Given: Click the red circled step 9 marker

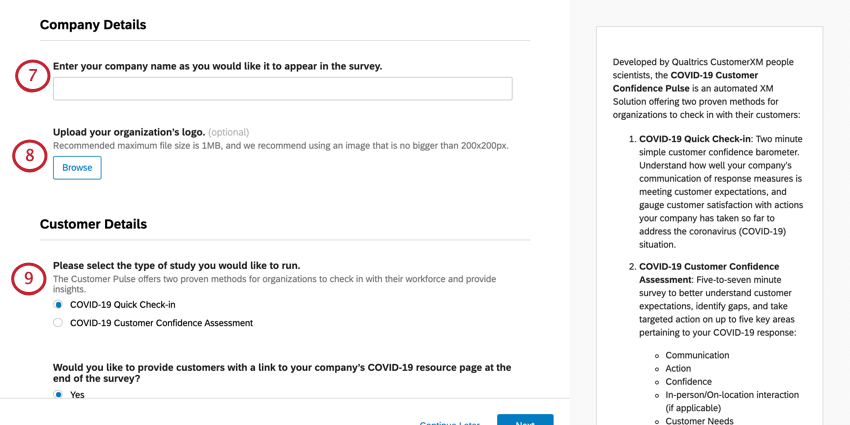Looking at the screenshot, I should tap(29, 278).
